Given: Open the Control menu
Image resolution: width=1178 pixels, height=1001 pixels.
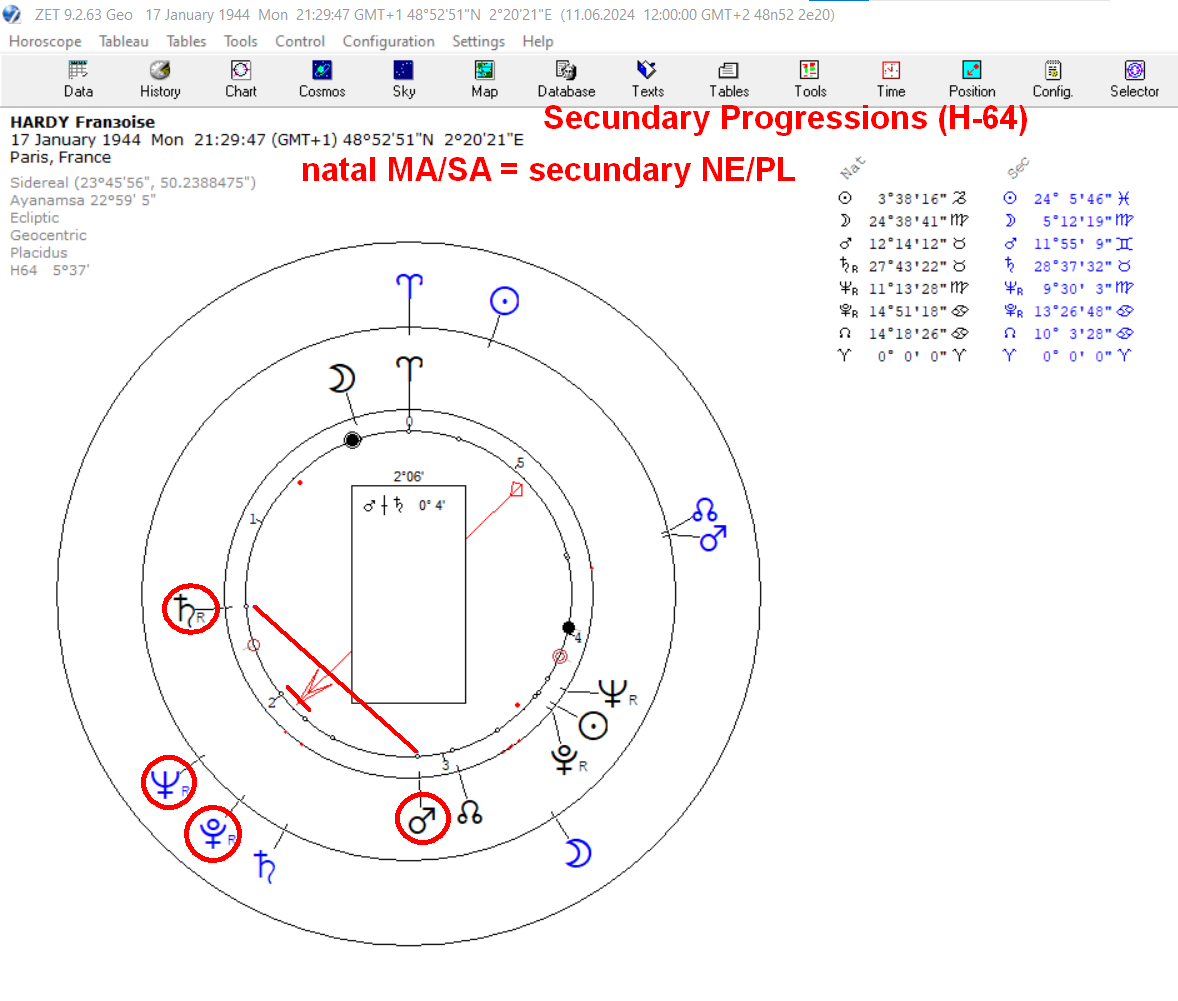Looking at the screenshot, I should pos(300,41).
